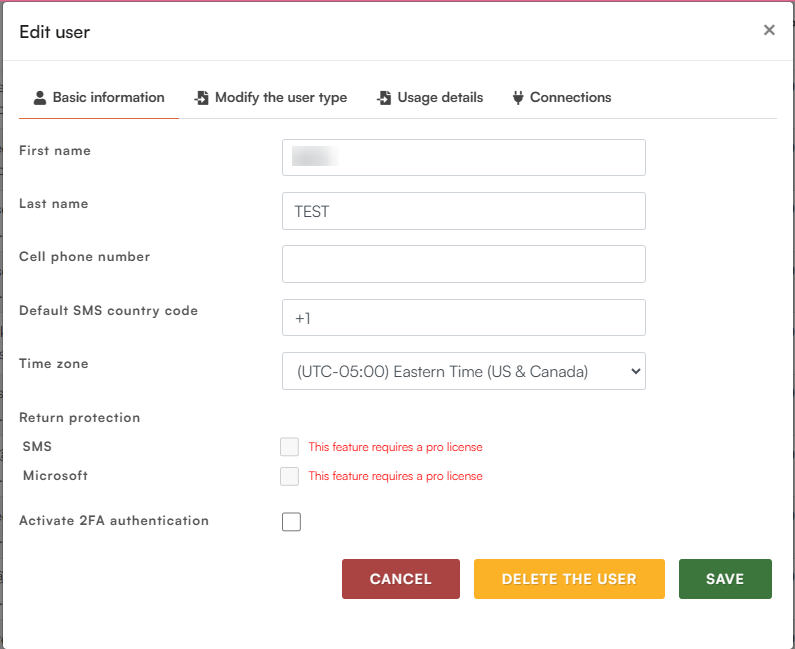Screen dimensions: 795x649
Task: Edit the Default SMS country code field
Action: (463, 318)
